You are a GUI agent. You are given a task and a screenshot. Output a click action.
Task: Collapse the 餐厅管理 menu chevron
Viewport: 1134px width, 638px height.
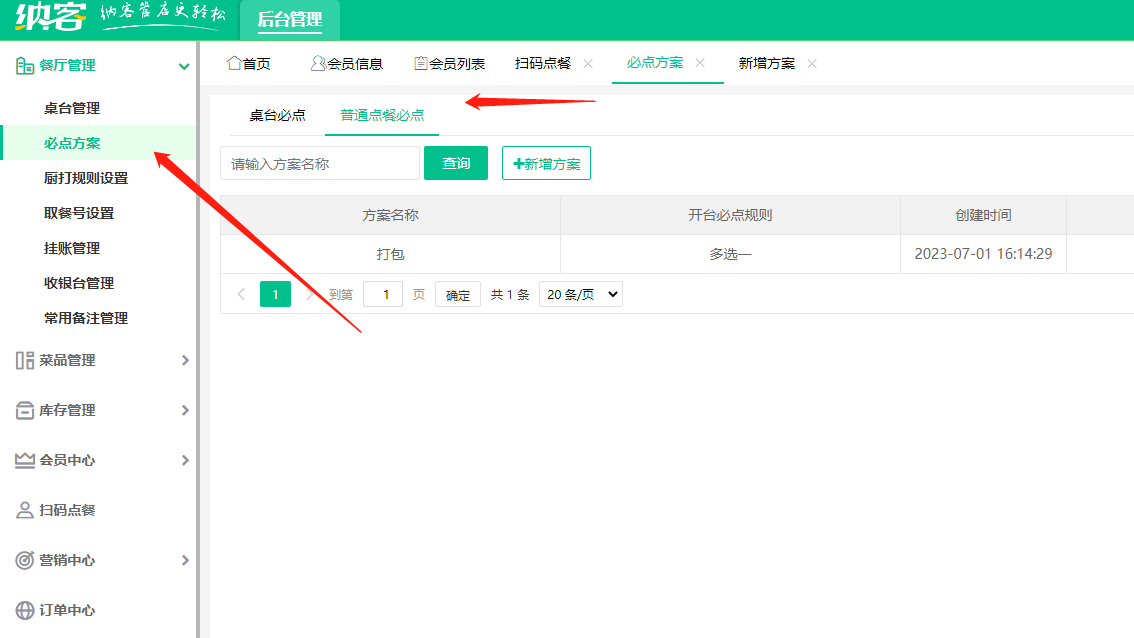pos(184,66)
